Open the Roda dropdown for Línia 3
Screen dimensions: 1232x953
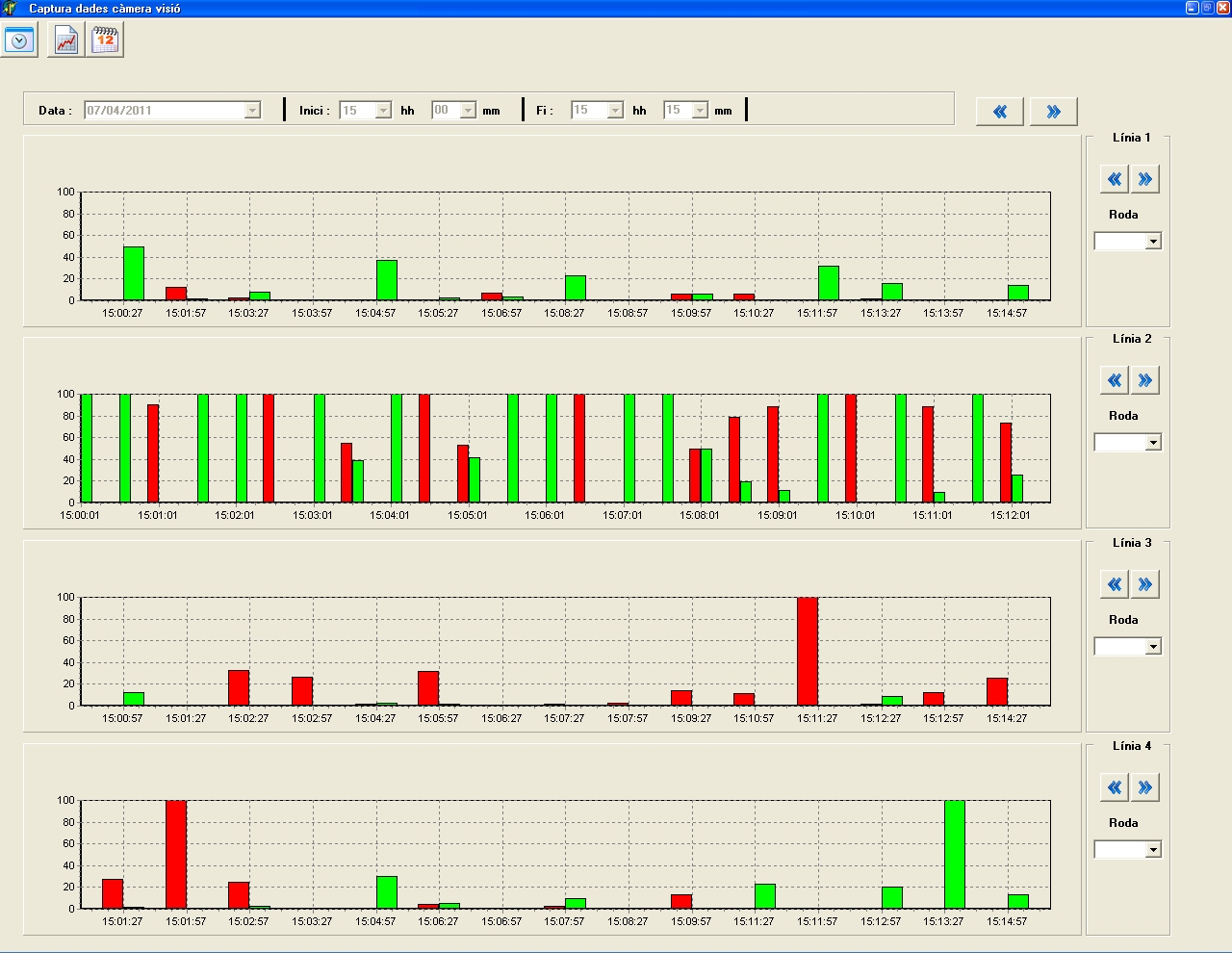1153,647
